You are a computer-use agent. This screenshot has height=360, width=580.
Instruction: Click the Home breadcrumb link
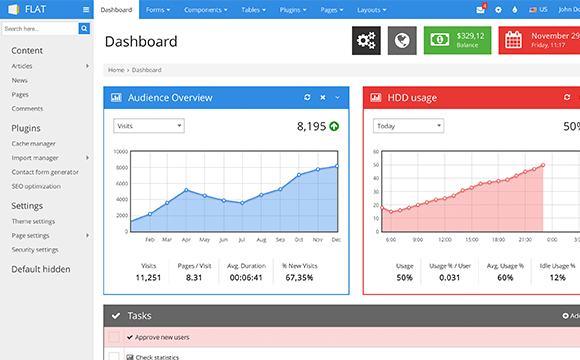pos(116,70)
